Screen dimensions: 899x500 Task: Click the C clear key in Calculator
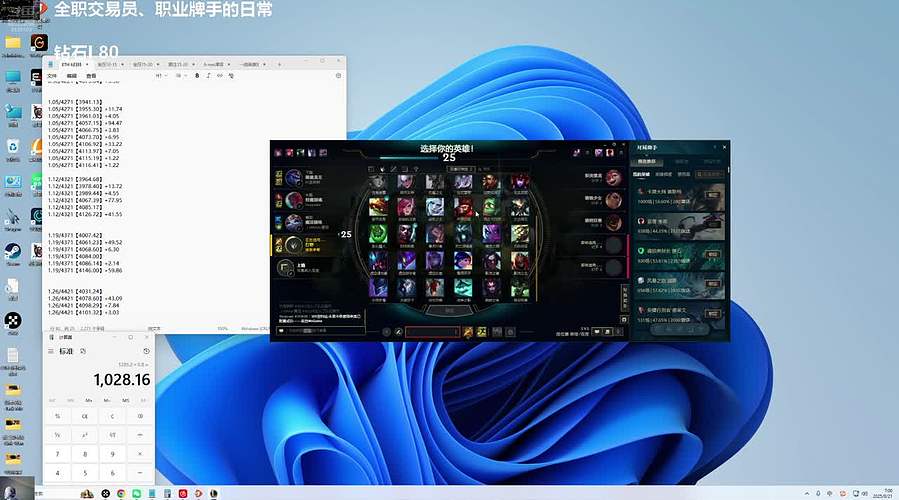112,416
